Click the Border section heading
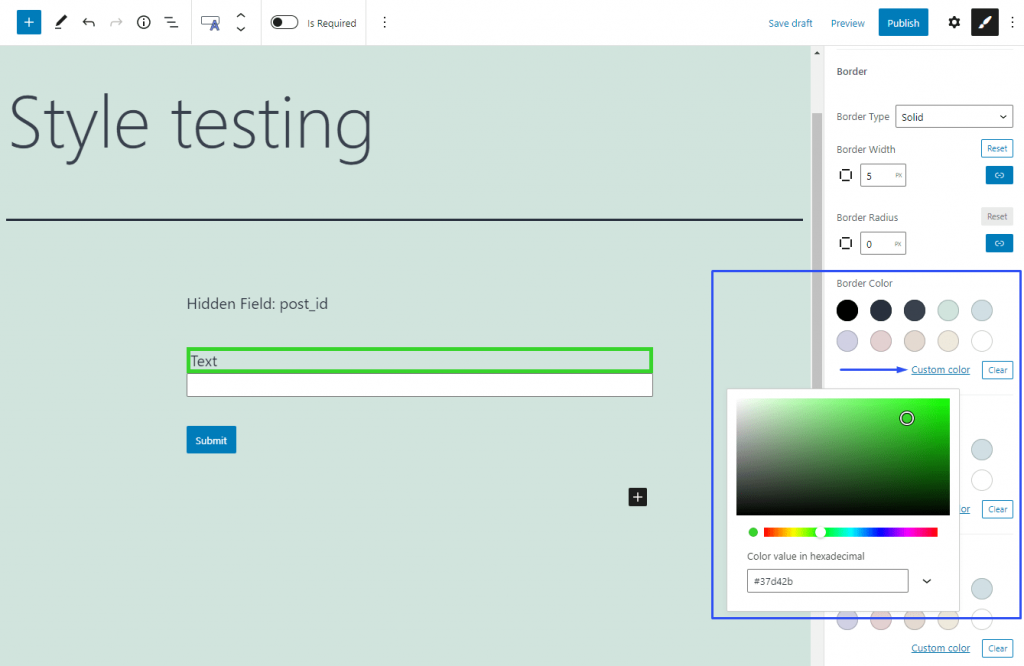This screenshot has height=666, width=1024. pos(852,71)
